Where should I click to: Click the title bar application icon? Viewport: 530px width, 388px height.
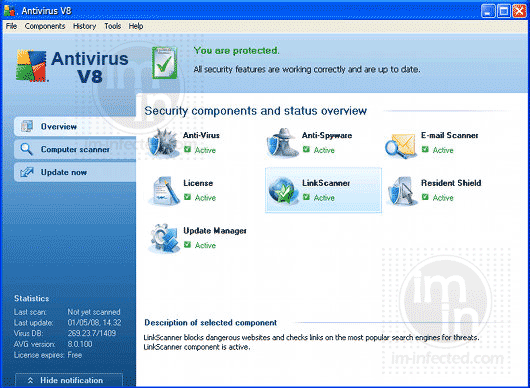[x=9, y=11]
